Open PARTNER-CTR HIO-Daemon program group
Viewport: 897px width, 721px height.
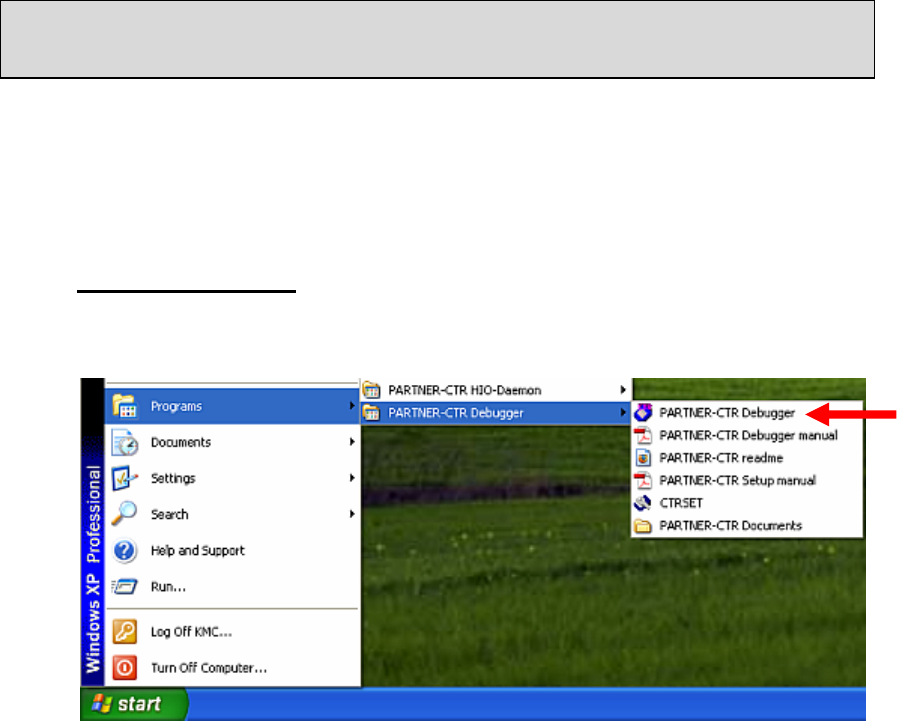point(495,390)
